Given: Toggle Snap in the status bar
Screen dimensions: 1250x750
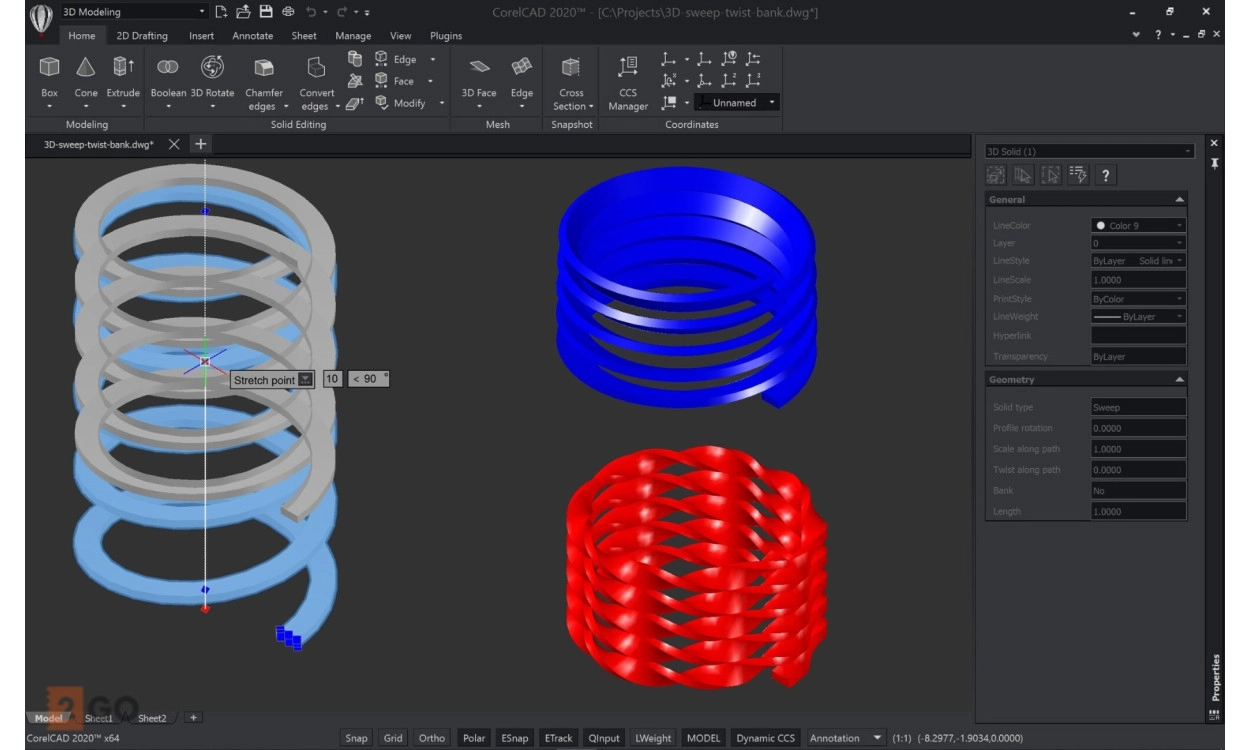Looking at the screenshot, I should (x=356, y=738).
